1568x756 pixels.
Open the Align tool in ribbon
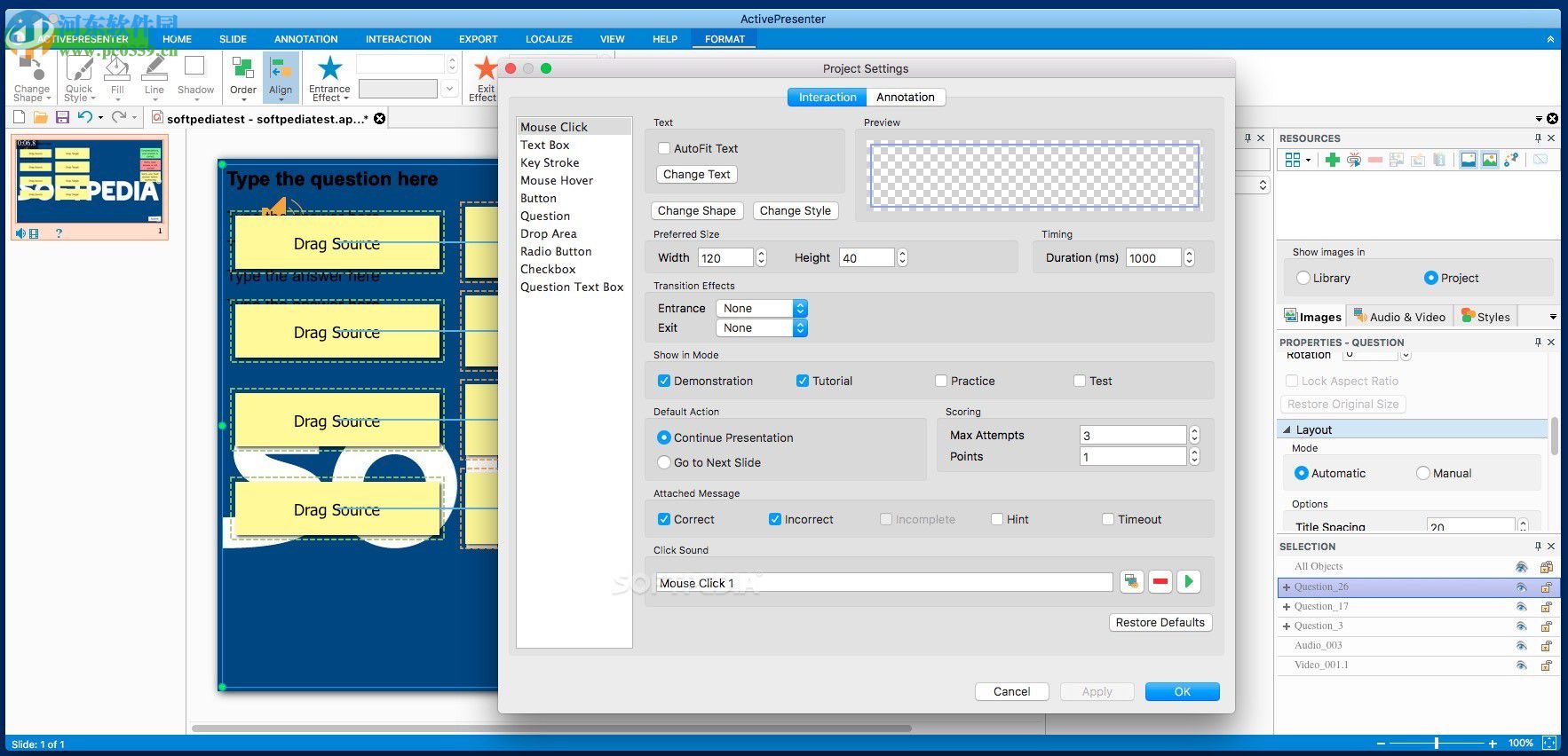pyautogui.click(x=281, y=76)
